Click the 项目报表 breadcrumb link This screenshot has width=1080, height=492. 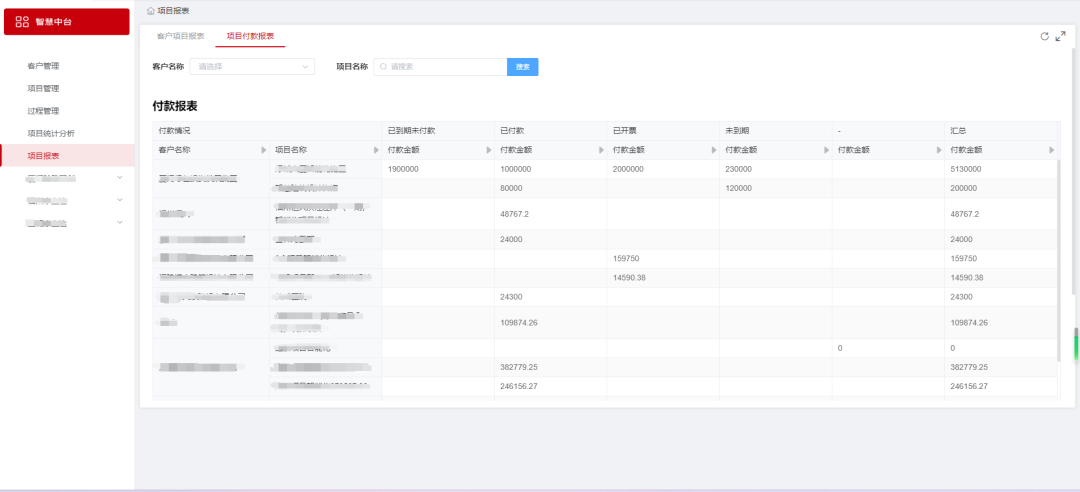[174, 11]
